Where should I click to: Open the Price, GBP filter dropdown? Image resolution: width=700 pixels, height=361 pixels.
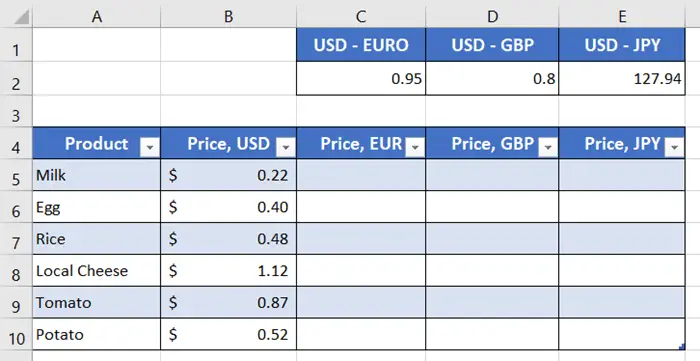pyautogui.click(x=548, y=147)
